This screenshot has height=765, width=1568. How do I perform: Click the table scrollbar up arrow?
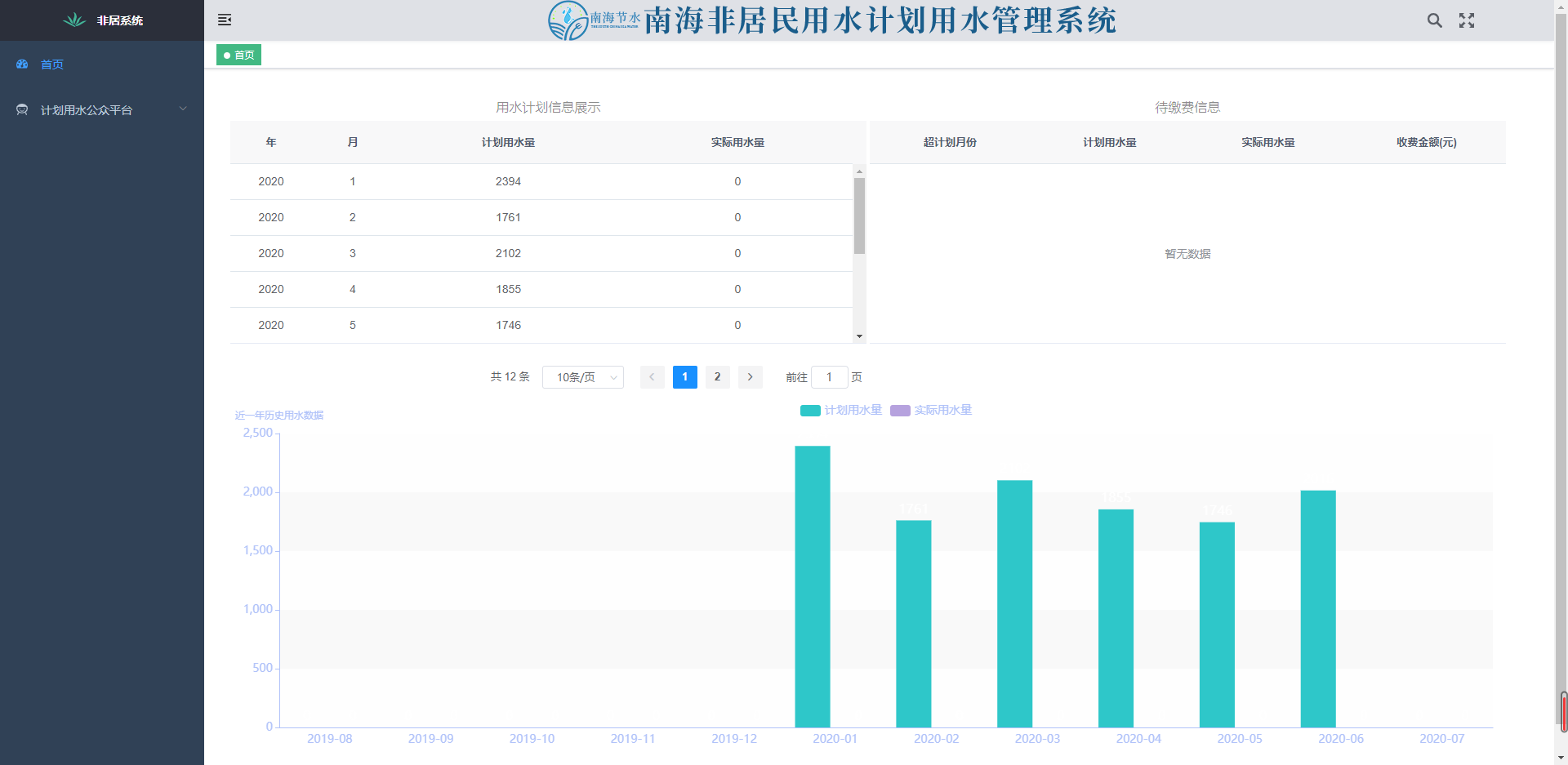tap(859, 171)
